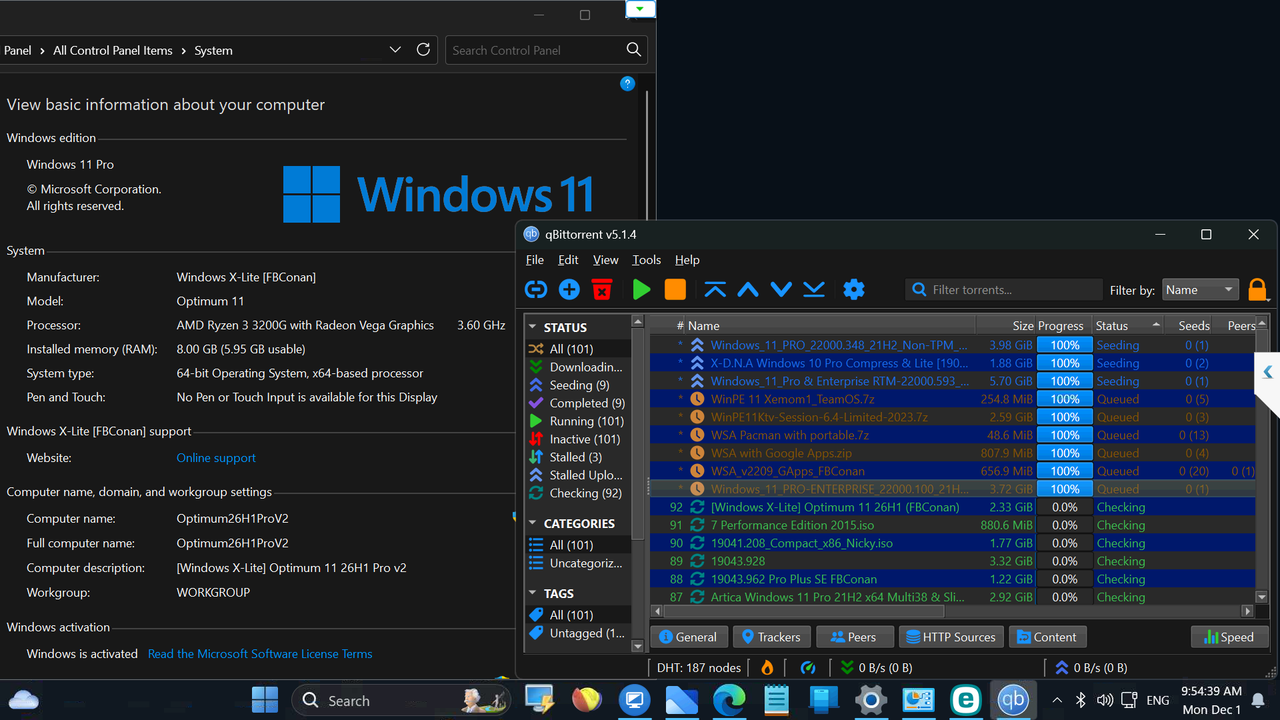Click upload speed 0 B/s status entry

[1091, 667]
